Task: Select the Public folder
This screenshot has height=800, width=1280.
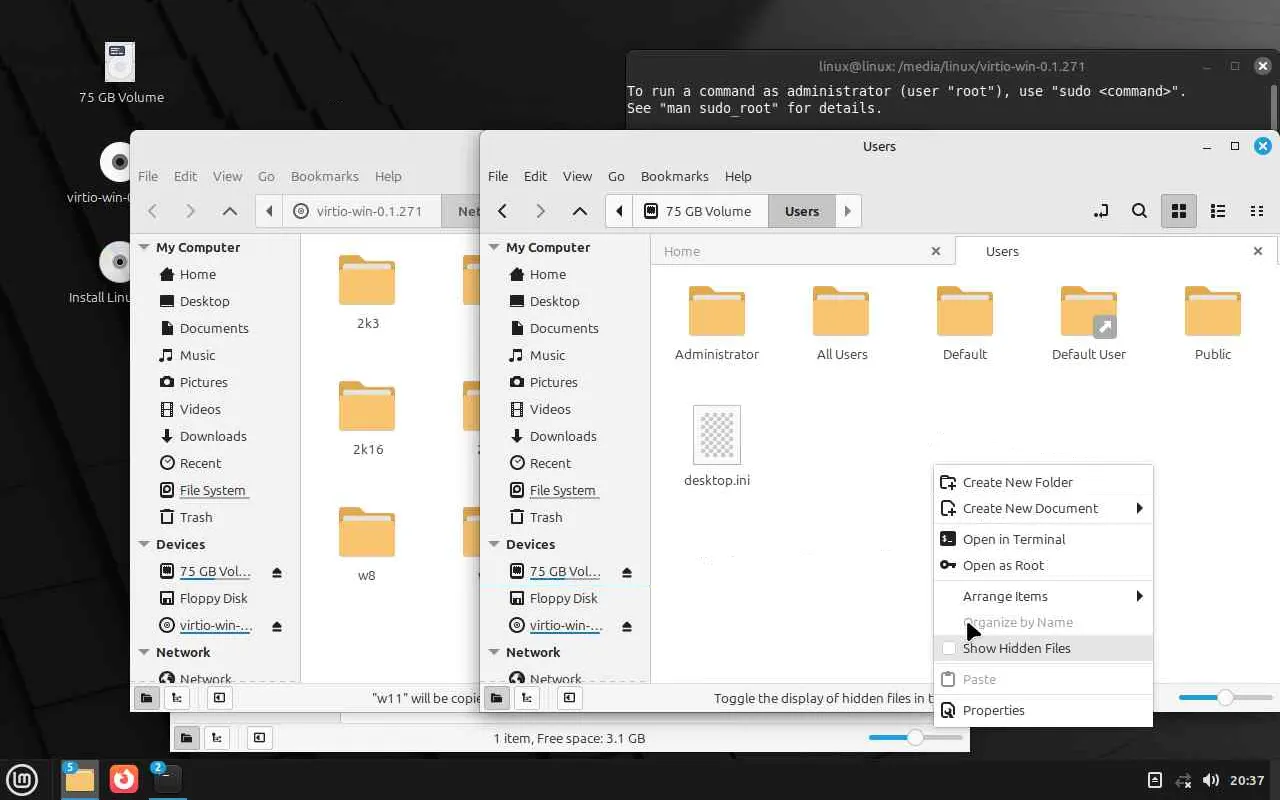Action: click(x=1213, y=323)
